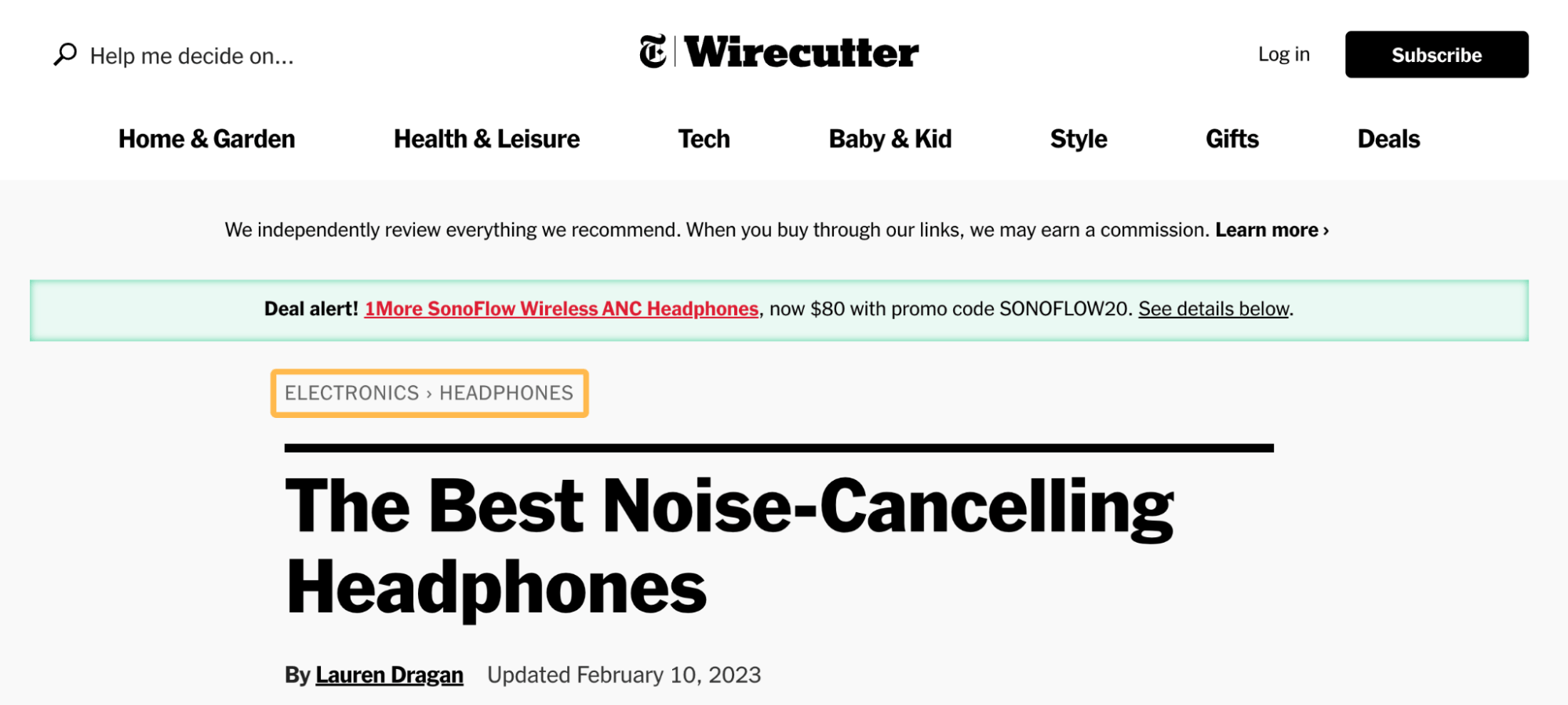Open the Gifts section
This screenshot has height=705, width=1568.
pos(1231,139)
